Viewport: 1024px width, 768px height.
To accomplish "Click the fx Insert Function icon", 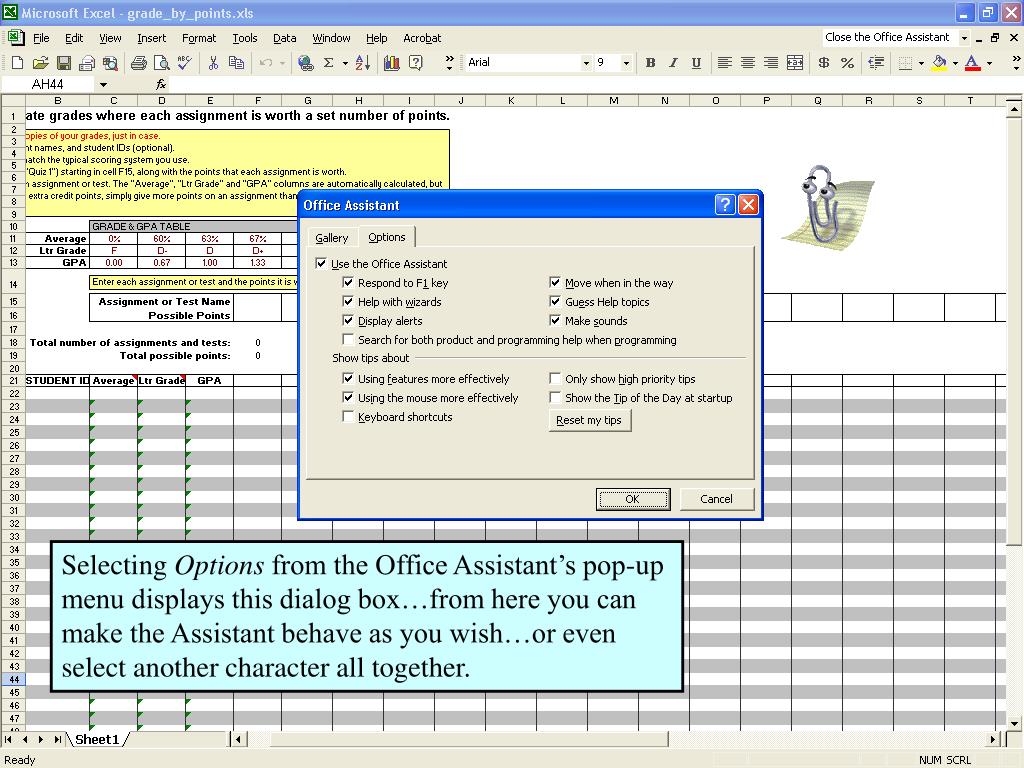I will pos(161,84).
